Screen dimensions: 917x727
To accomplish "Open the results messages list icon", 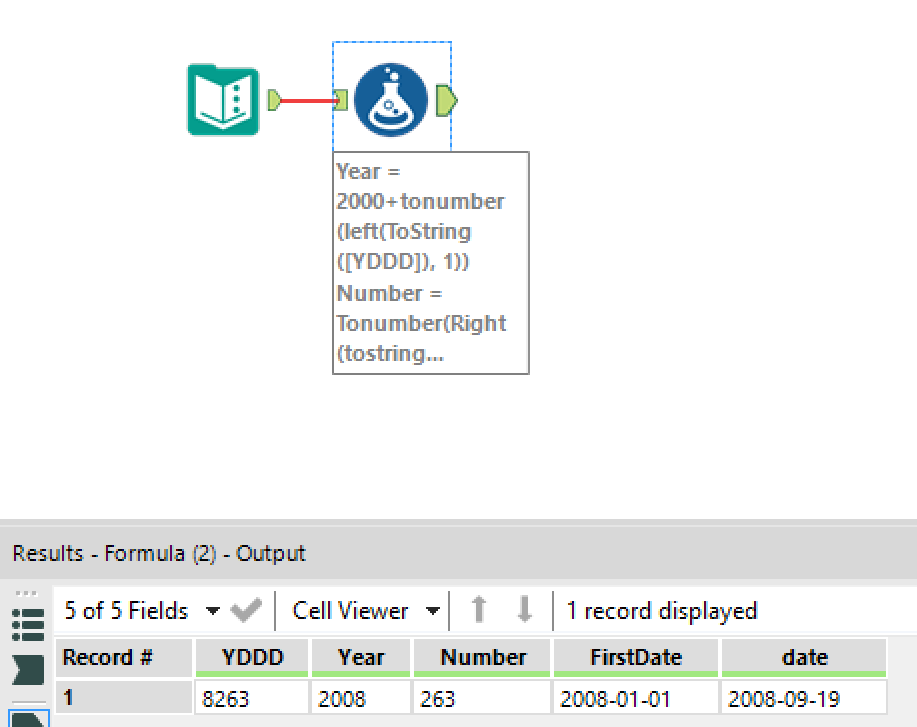I will tap(27, 624).
